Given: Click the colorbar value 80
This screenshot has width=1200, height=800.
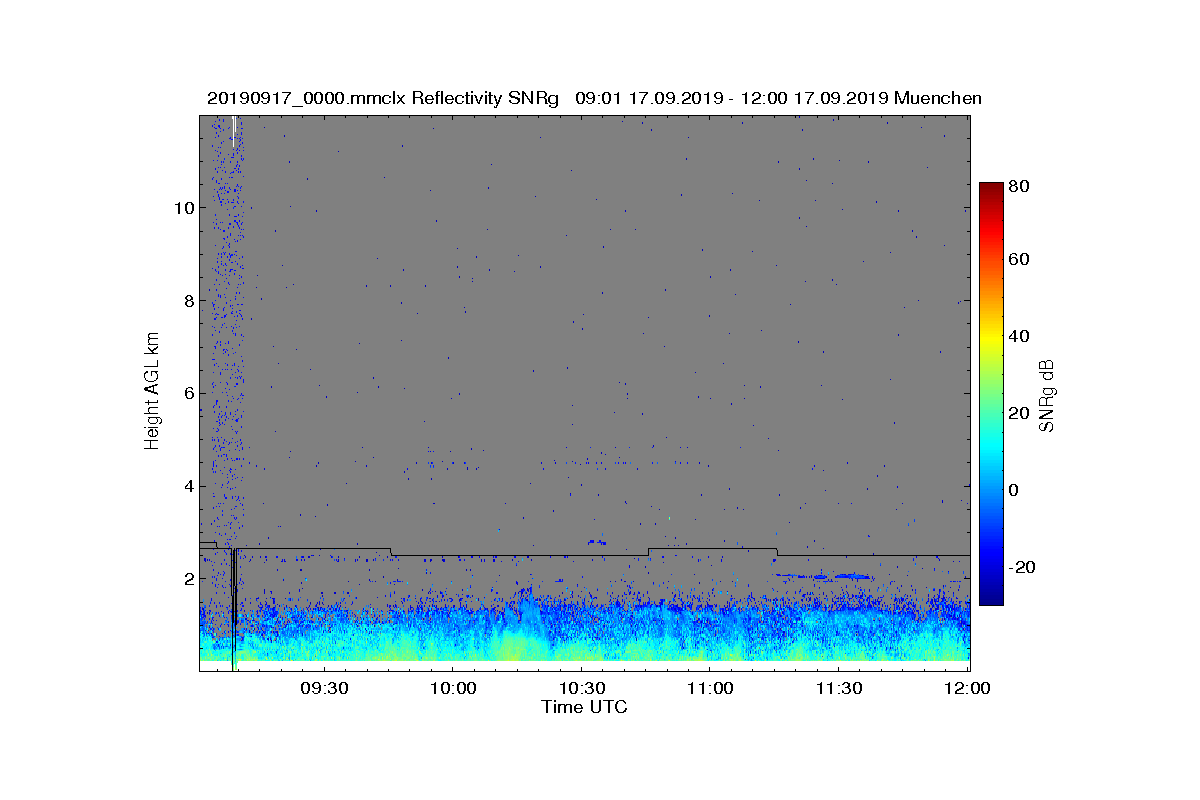Looking at the screenshot, I should [x=1020, y=185].
